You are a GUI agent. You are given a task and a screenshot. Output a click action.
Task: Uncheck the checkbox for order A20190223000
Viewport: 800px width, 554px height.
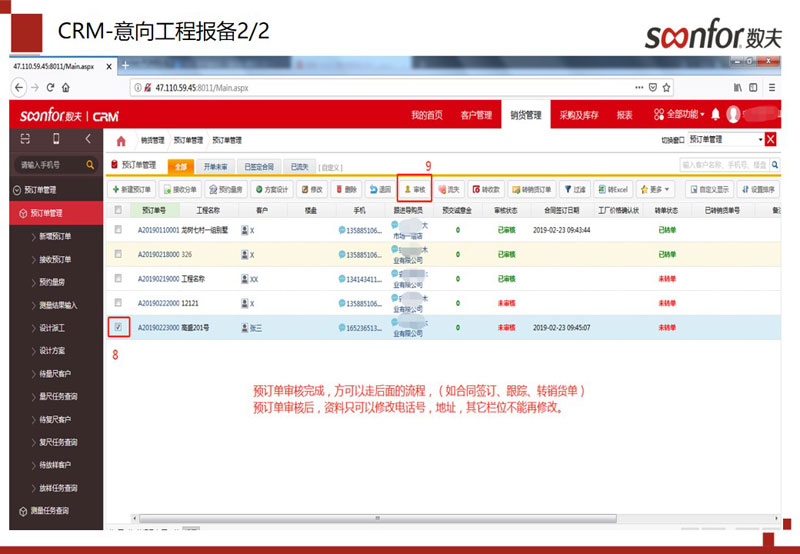coord(118,326)
